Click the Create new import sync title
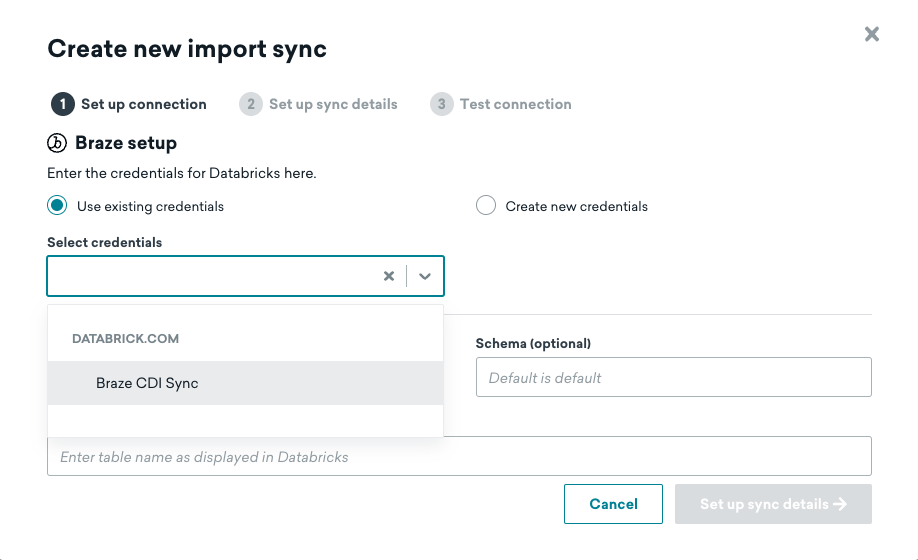Viewport: 918px width, 560px height. tap(187, 49)
